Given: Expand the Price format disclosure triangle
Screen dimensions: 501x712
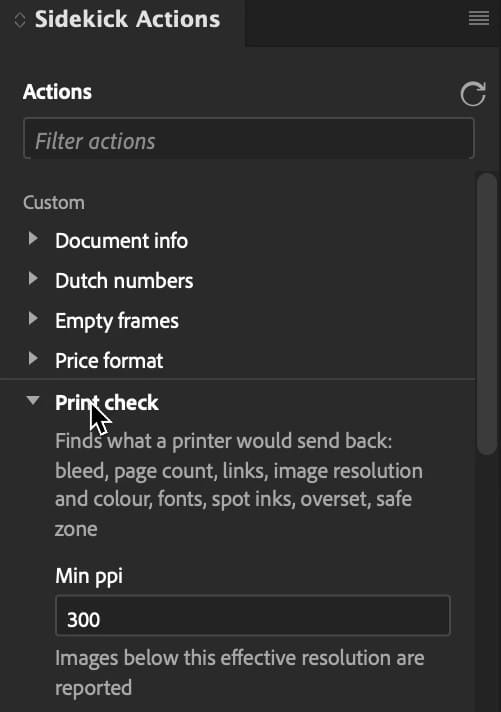Looking at the screenshot, I should pyautogui.click(x=33, y=358).
